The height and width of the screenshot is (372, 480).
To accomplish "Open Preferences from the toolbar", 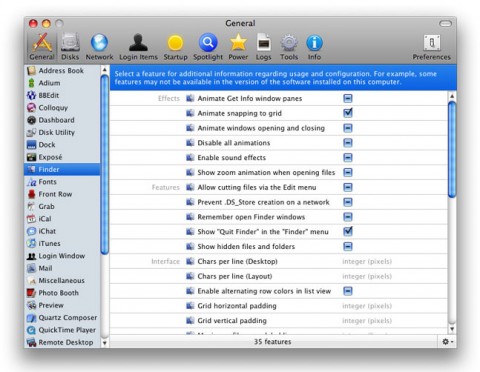I will point(431,47).
